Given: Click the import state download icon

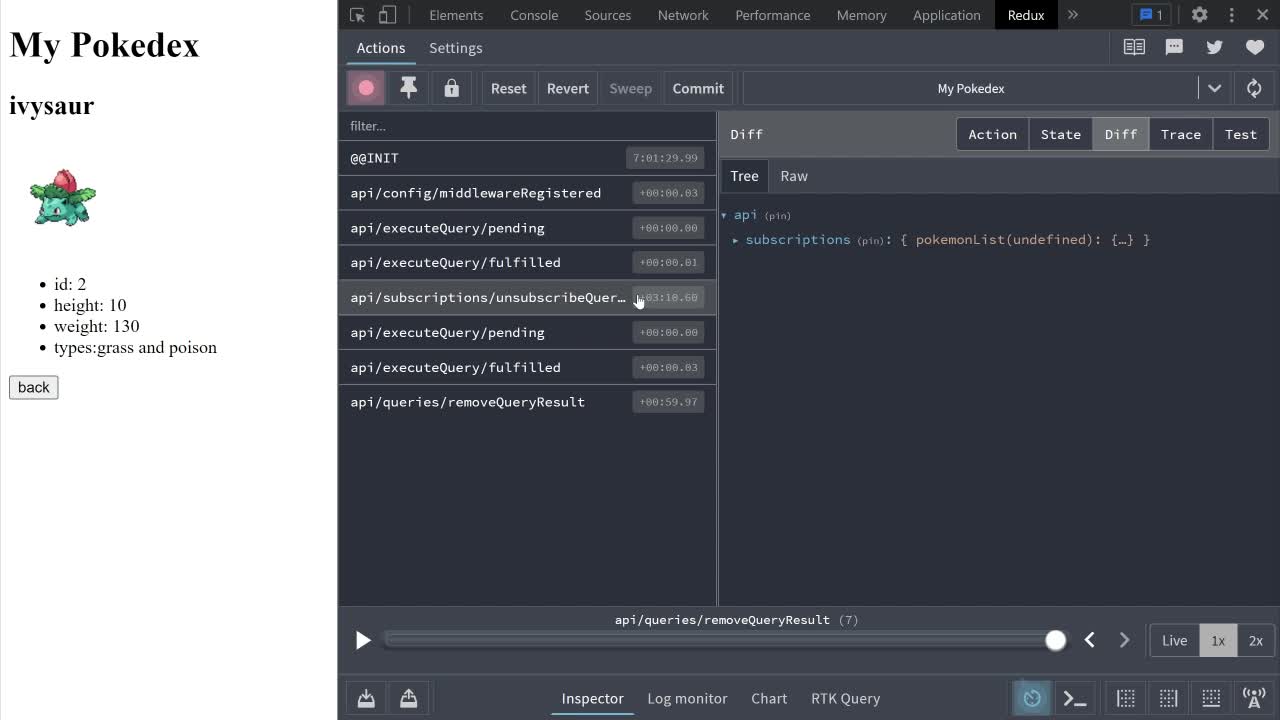Looking at the screenshot, I should point(366,698).
